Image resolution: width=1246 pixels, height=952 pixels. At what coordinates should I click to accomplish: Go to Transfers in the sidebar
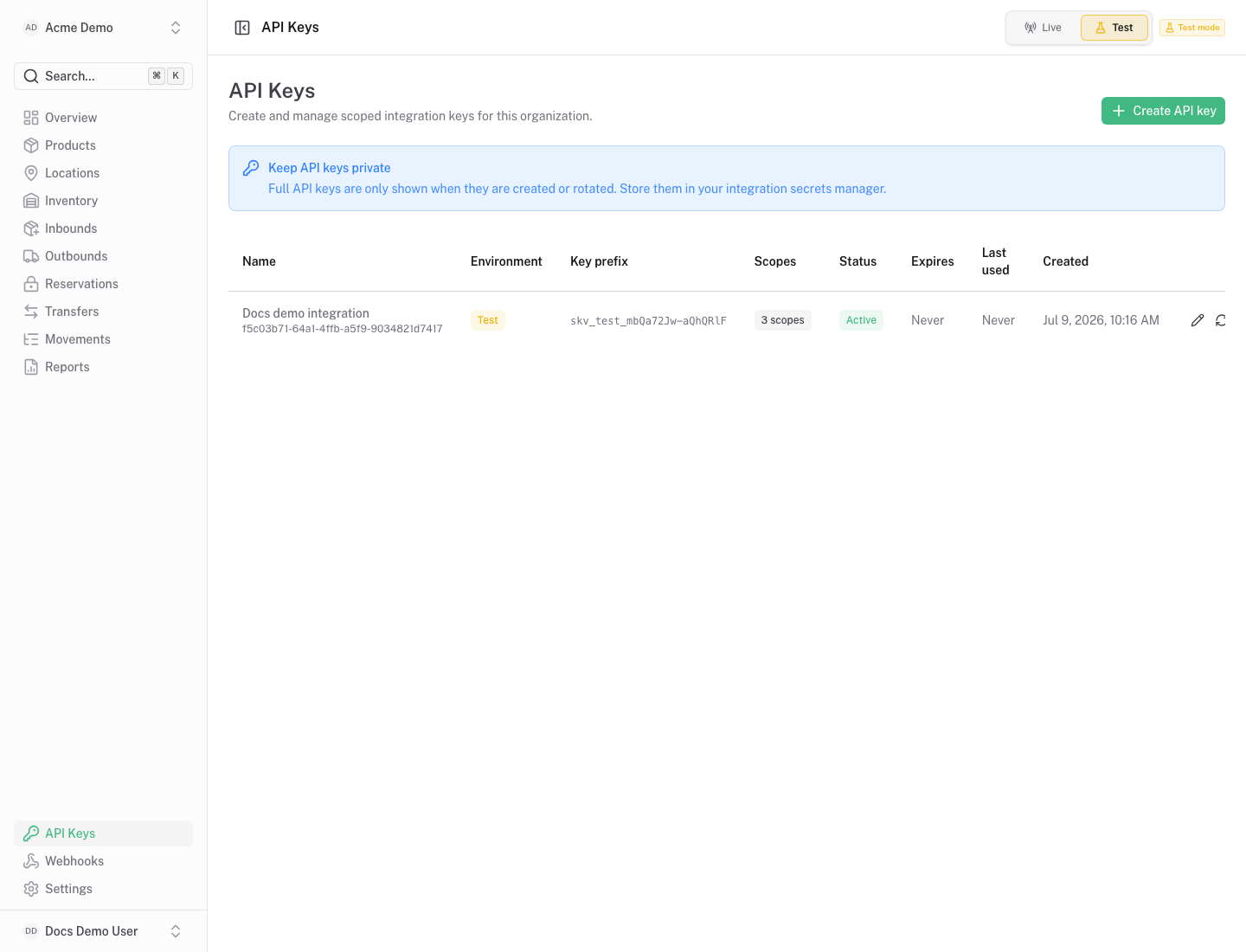[104, 312]
